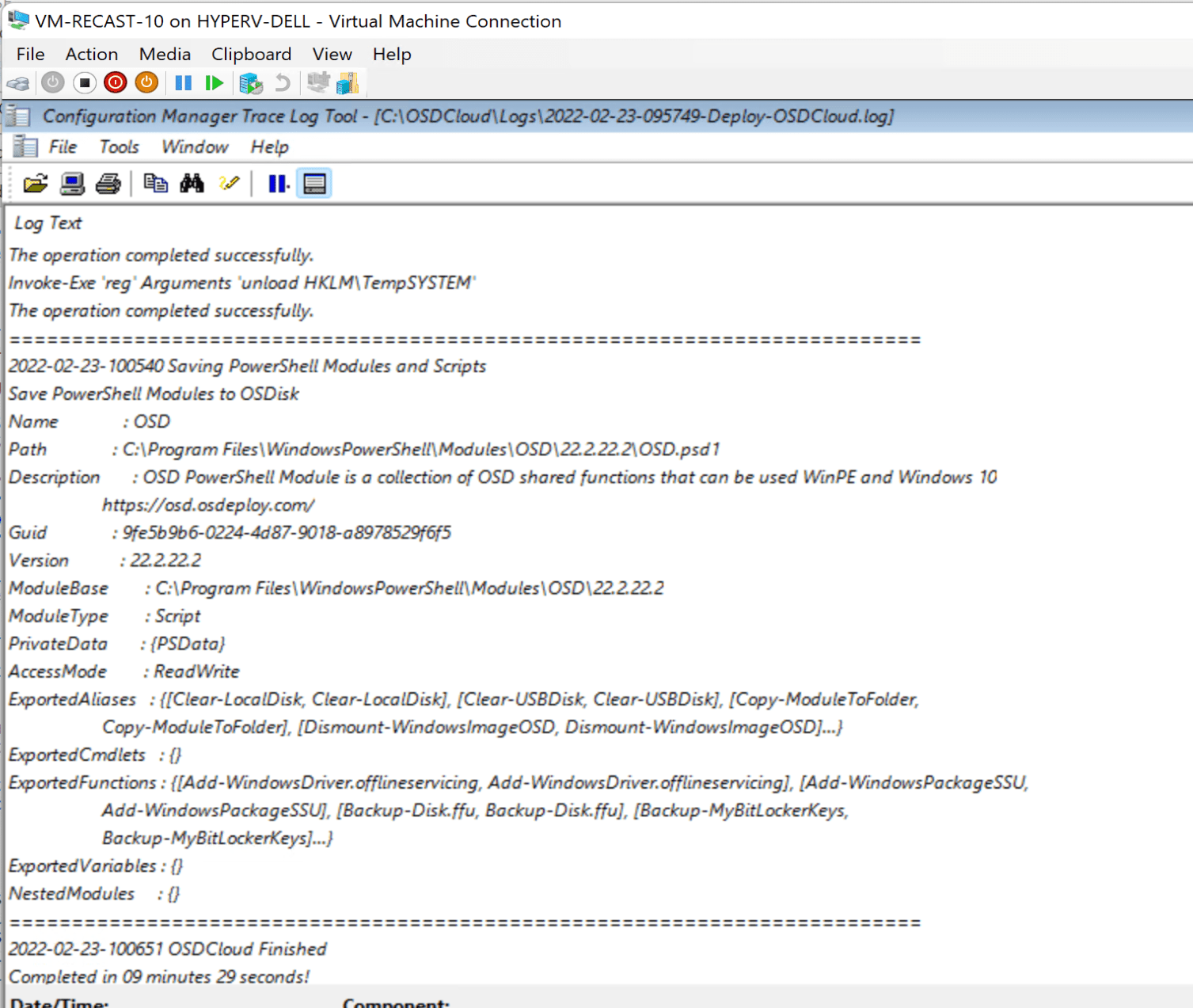Toggle the CMTrace Pause log updates button
Viewport: 1193px width, 1008px height.
tap(278, 184)
